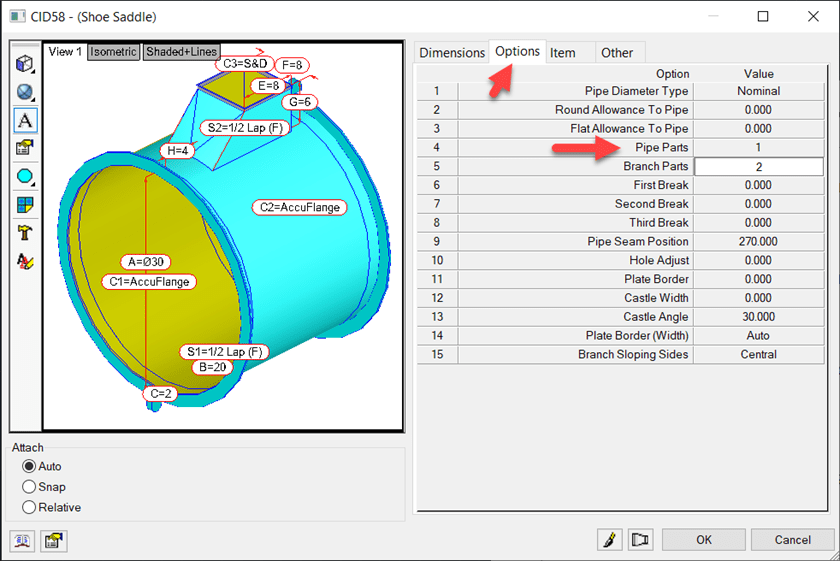Click the 'F=8' dimension label

(292, 65)
